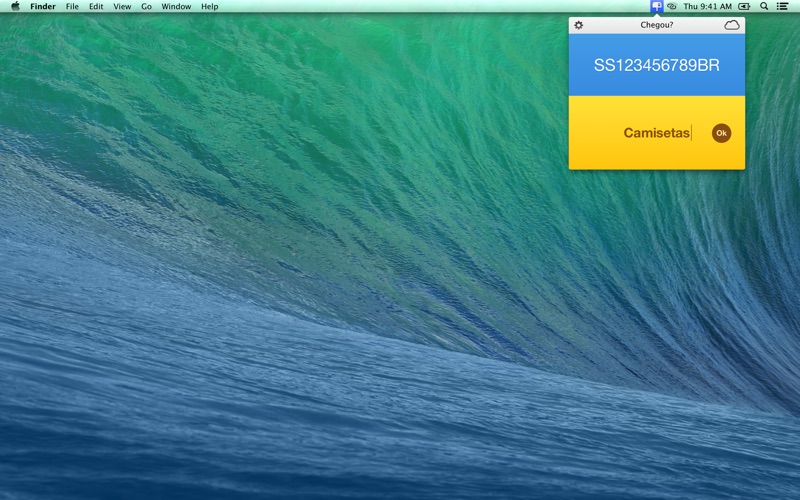Click the Thu 9:41 AM clock

[x=708, y=6]
